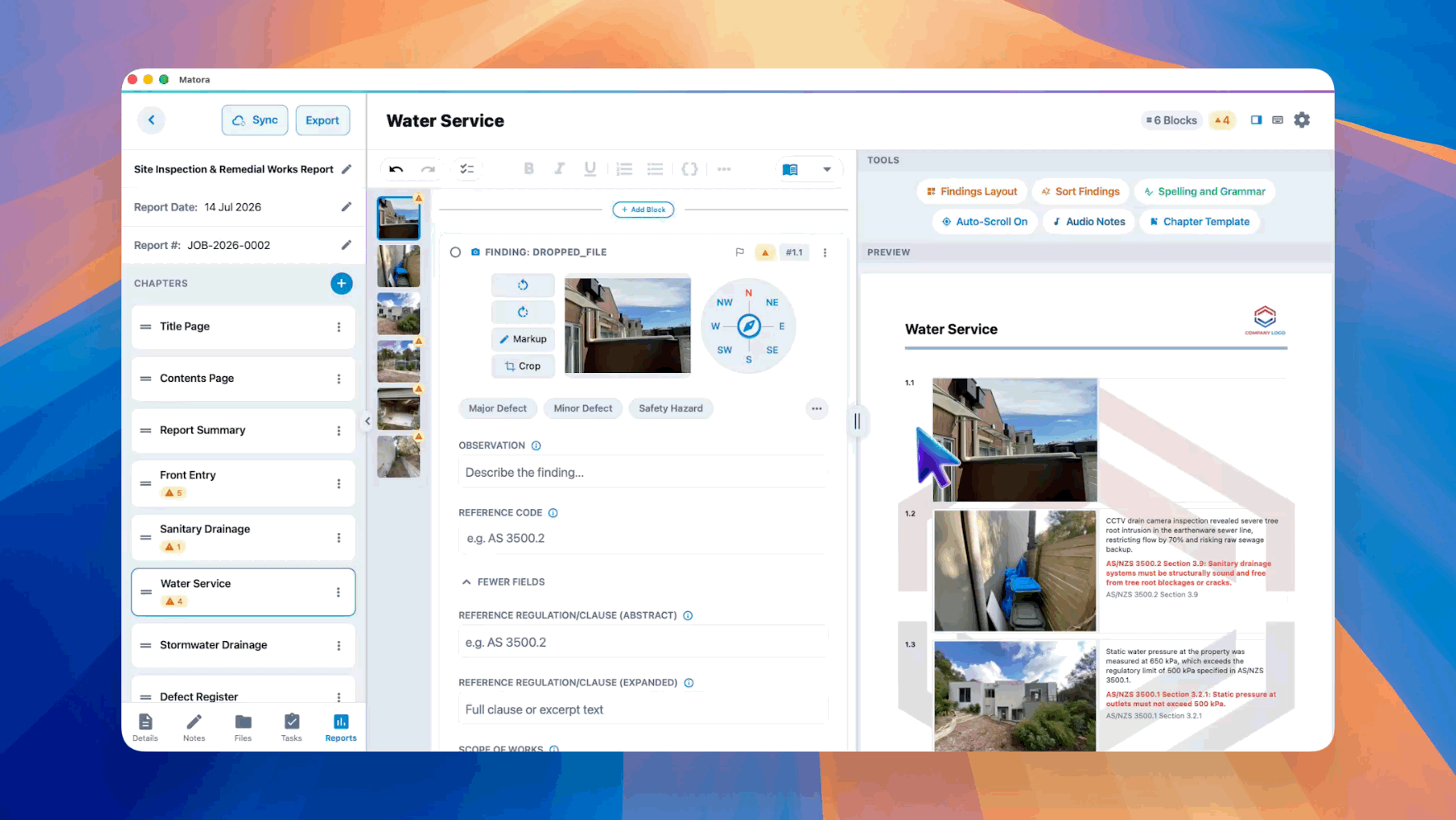
Task: Collapse the Fewer Fields section
Action: [503, 582]
